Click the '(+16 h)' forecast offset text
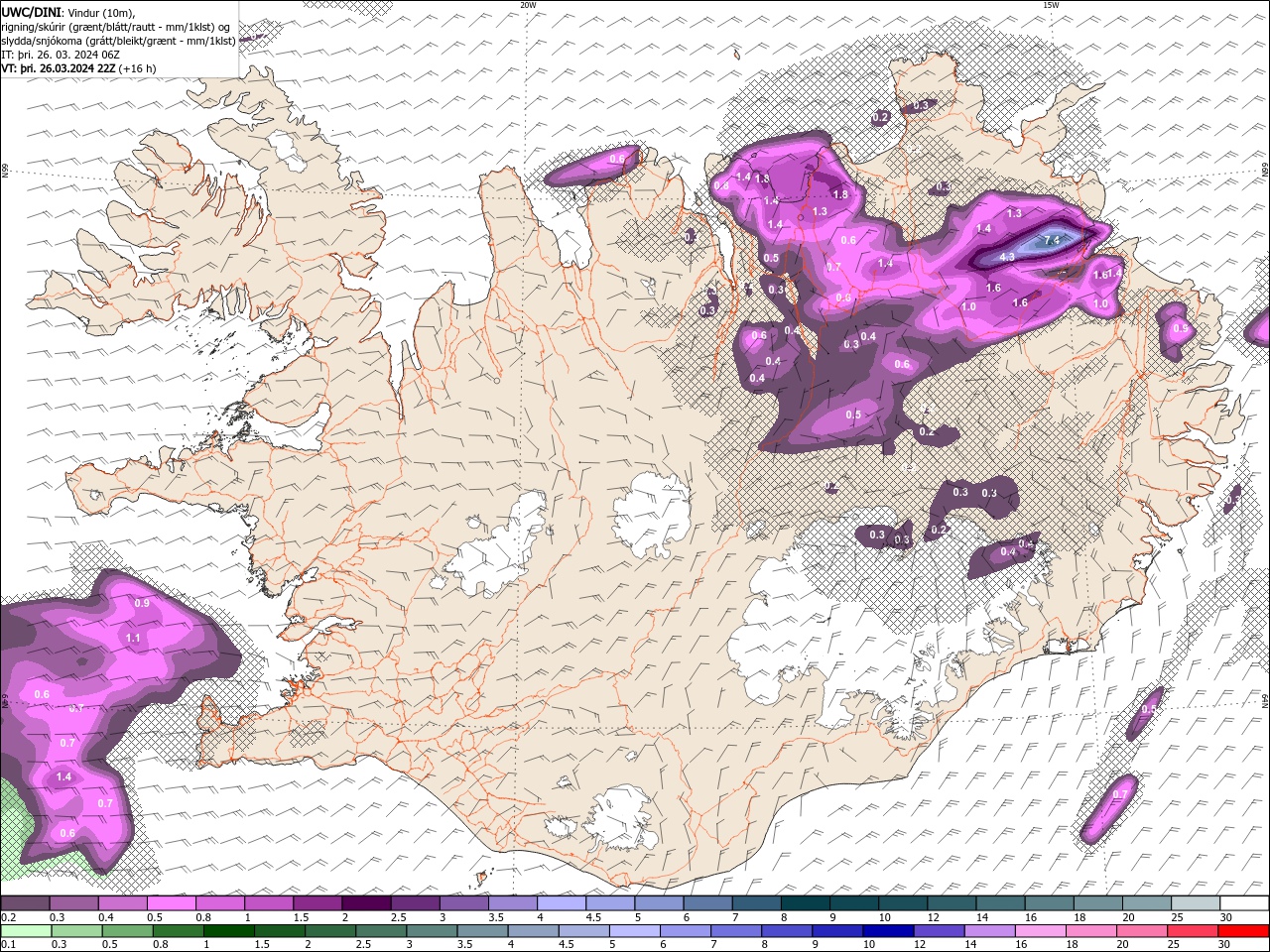This screenshot has height=952, width=1270. (137, 68)
